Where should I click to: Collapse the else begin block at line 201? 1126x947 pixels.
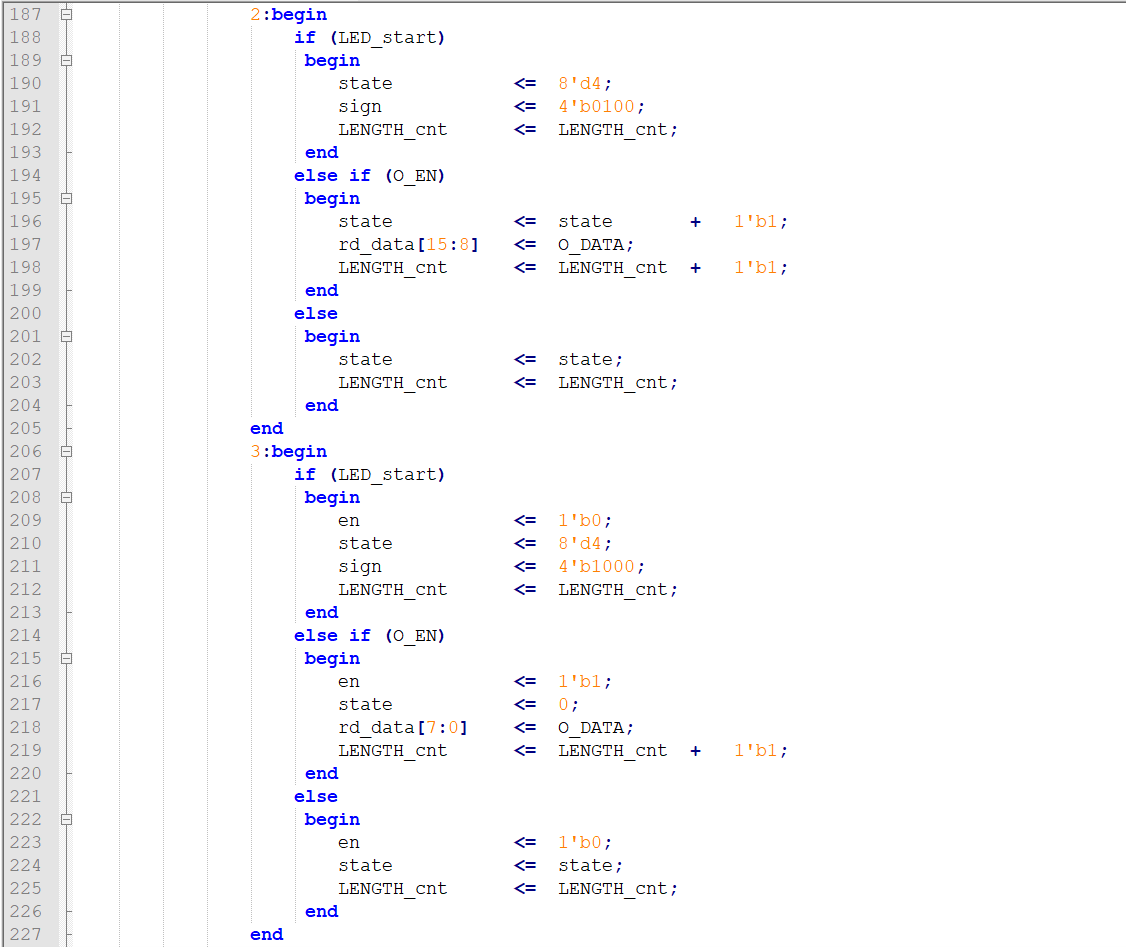pyautogui.click(x=66, y=337)
